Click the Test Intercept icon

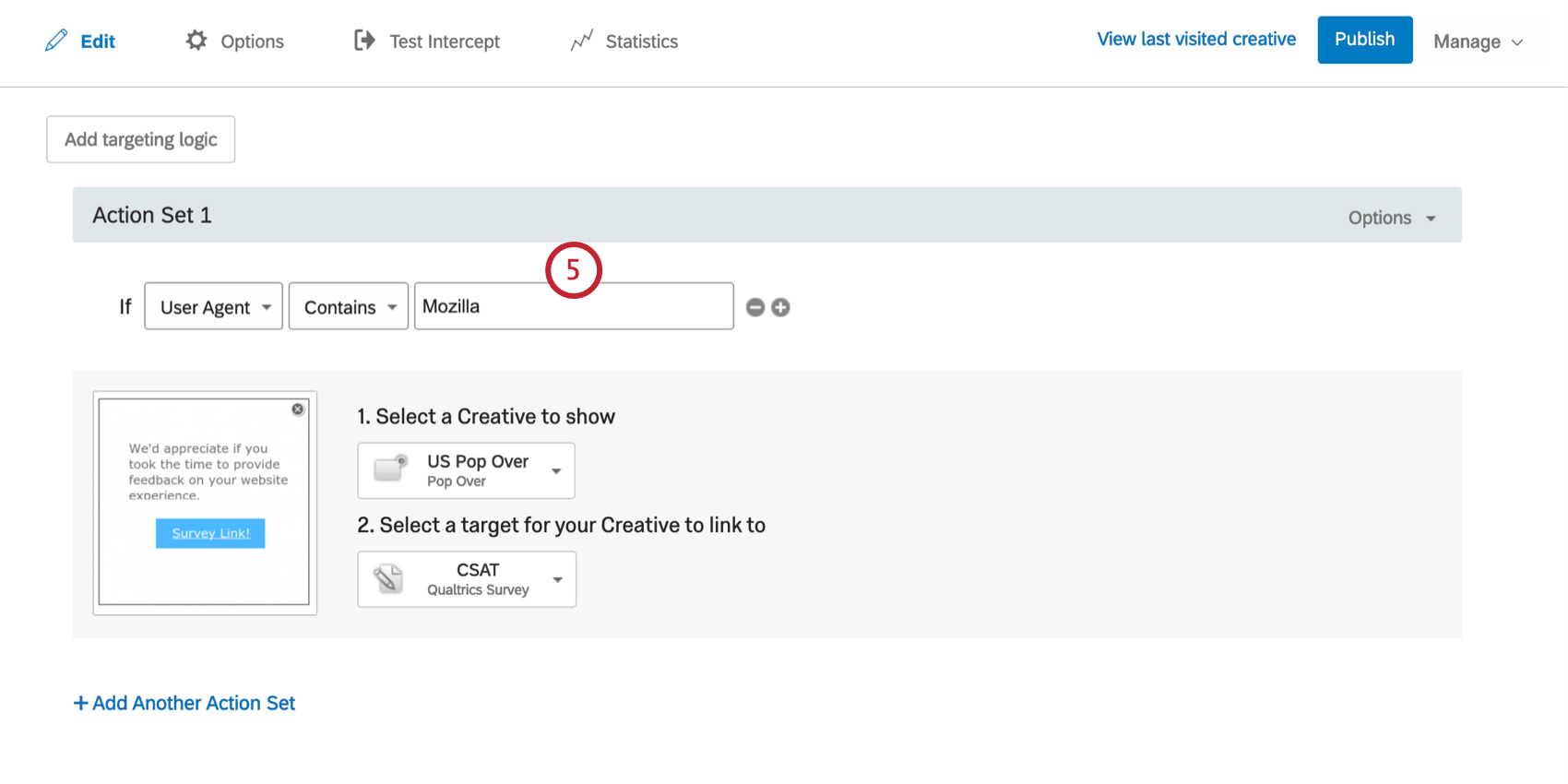[363, 40]
